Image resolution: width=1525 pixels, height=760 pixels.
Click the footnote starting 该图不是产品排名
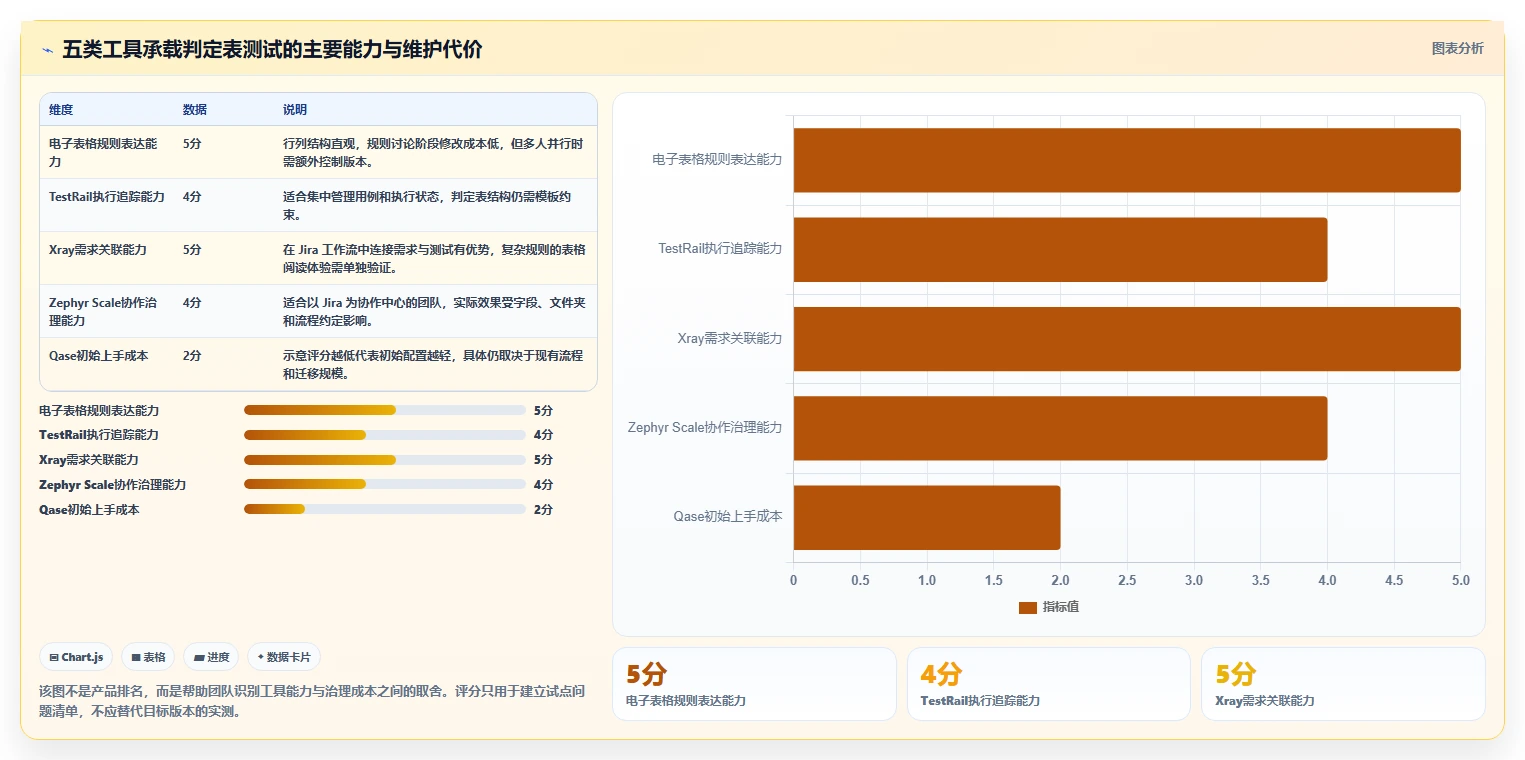click(311, 701)
